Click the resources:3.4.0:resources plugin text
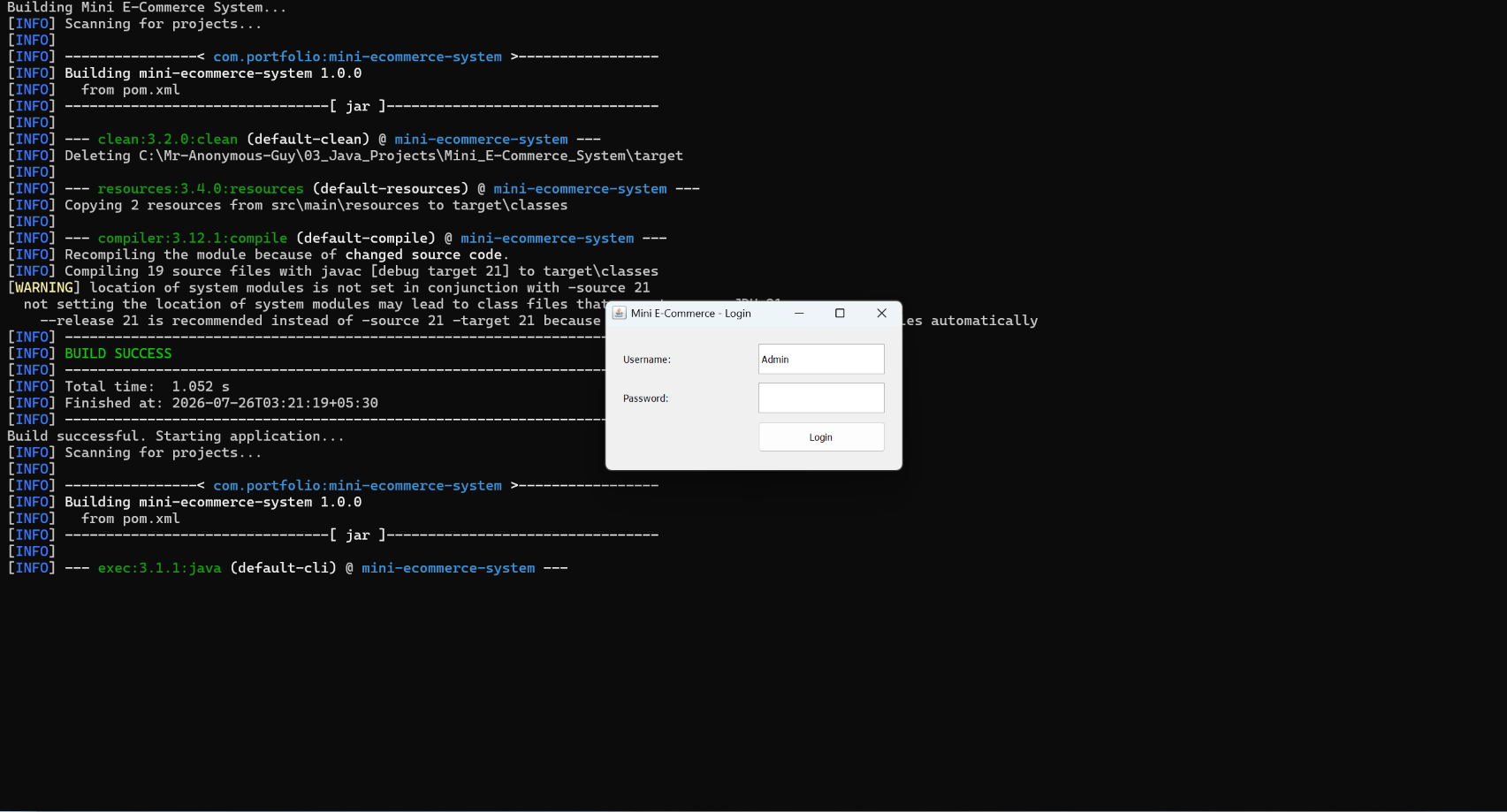The height and width of the screenshot is (812, 1507). [x=201, y=188]
